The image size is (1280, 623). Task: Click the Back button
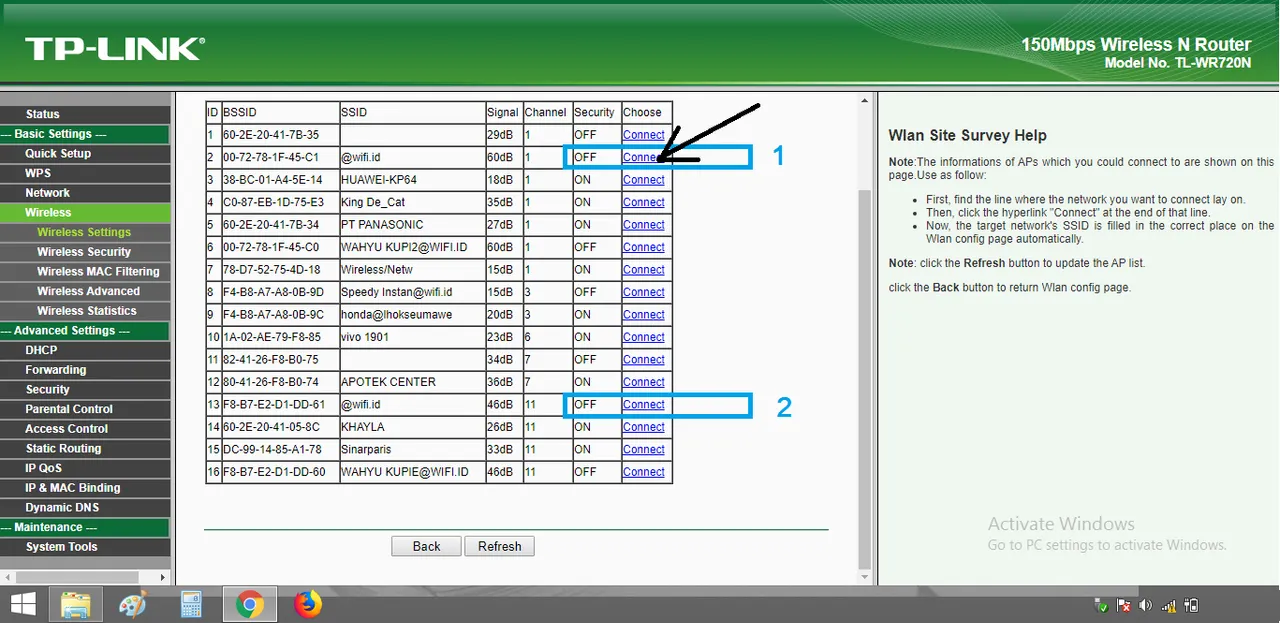click(426, 546)
